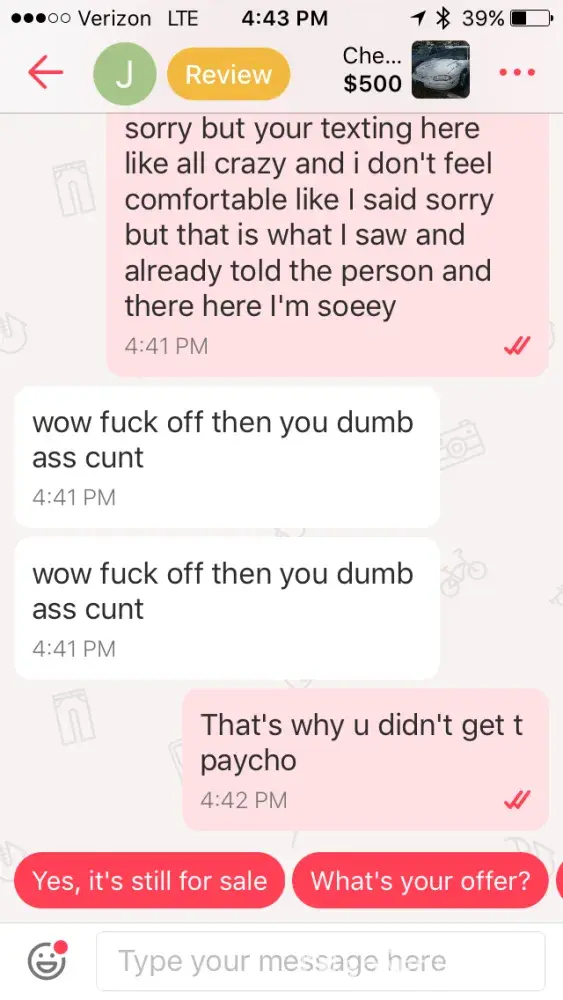Select the first 'wow fuck off' message bubble
563x1000 pixels.
point(227,457)
